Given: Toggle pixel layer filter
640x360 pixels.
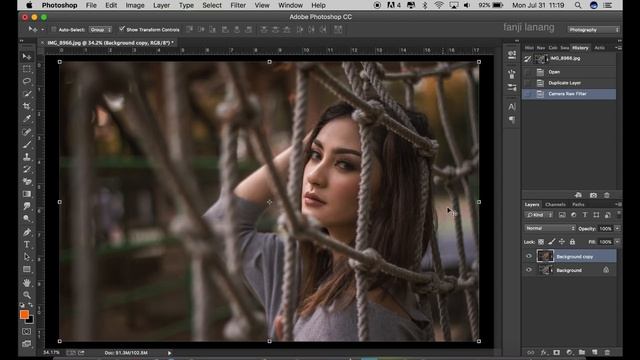Looking at the screenshot, I should click(562, 215).
